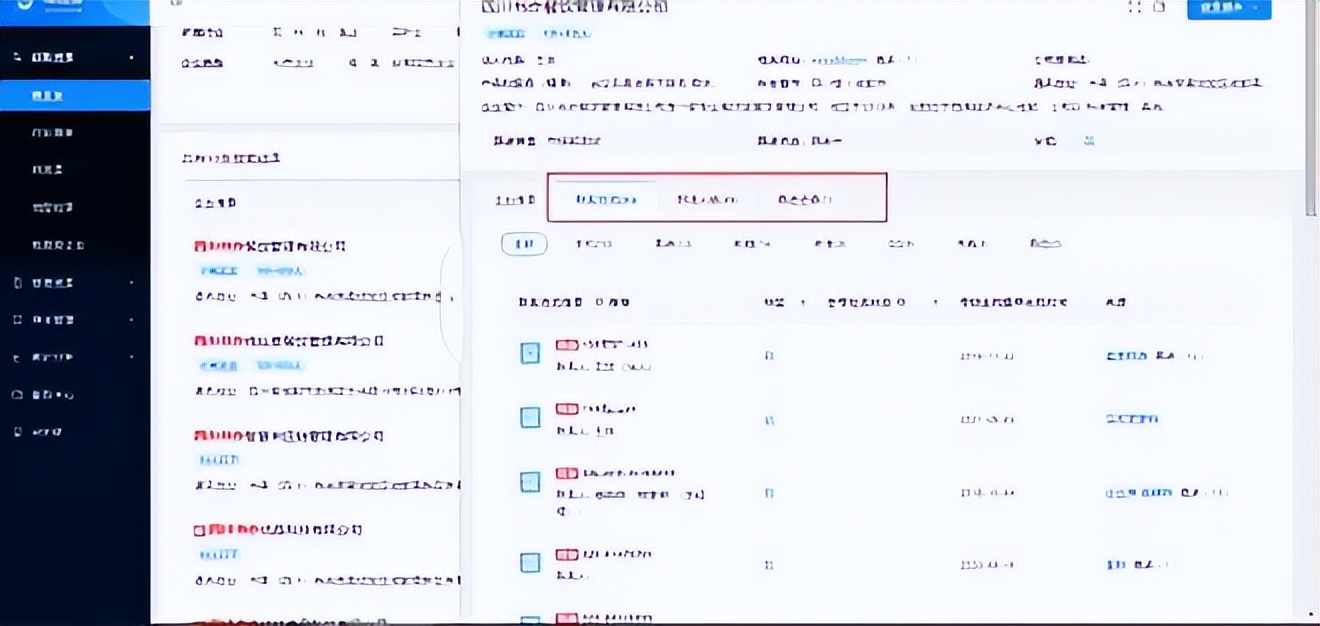Viewport: 1320px width, 626px height.
Task: Click the small icon at top of the middle panel
Action: click(x=177, y=4)
